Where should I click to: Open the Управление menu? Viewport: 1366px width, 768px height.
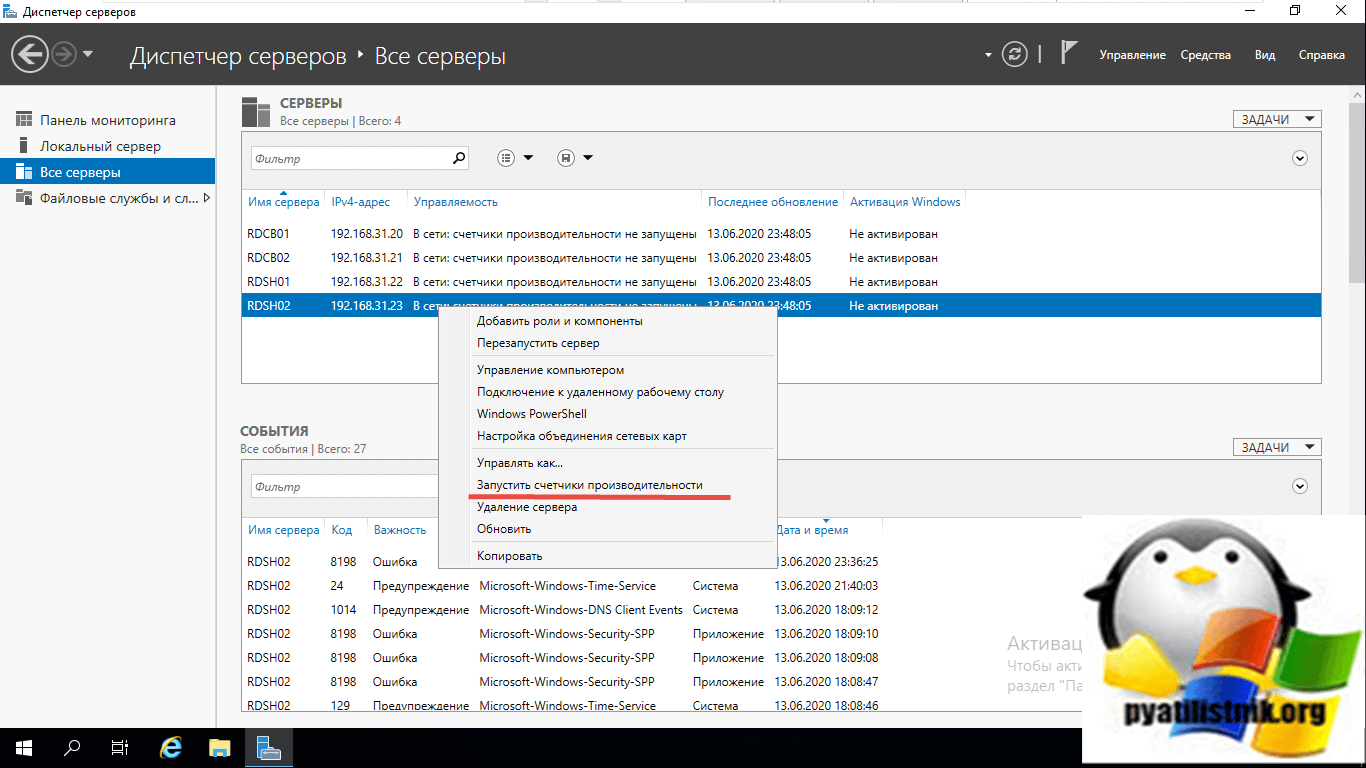(1132, 55)
